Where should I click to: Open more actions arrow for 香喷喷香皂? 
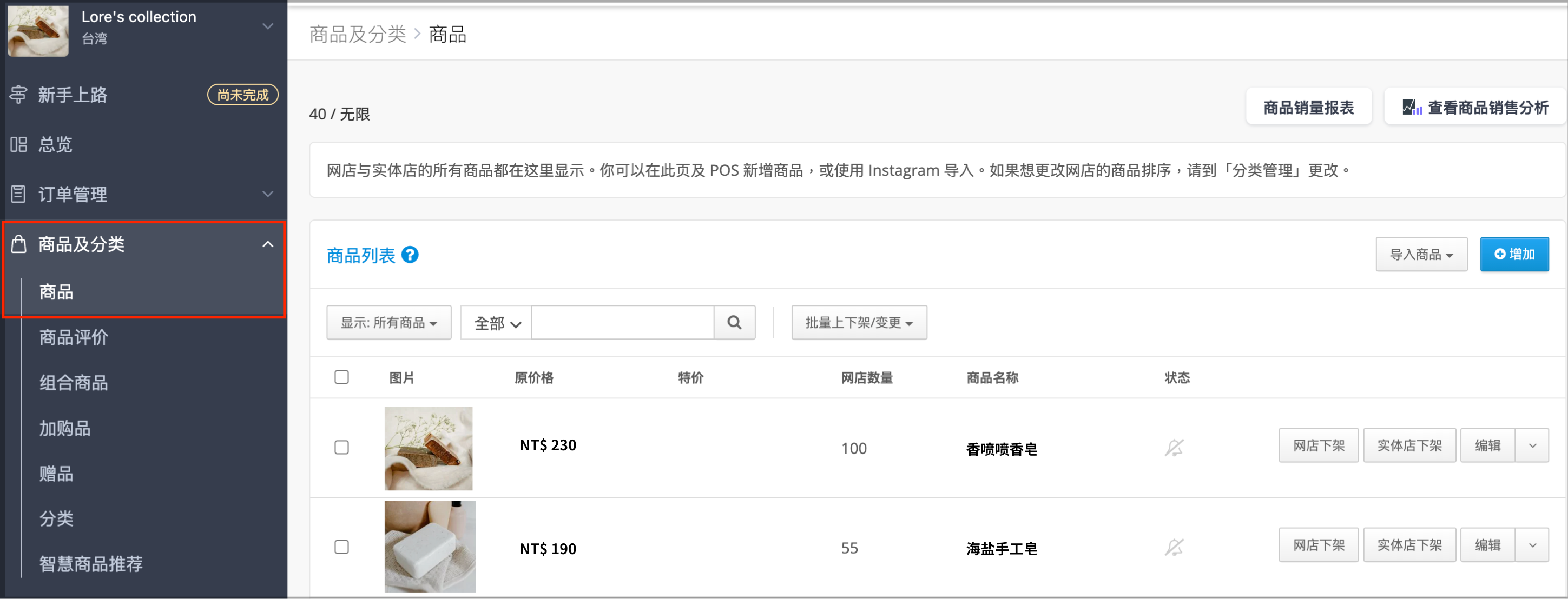(1532, 446)
